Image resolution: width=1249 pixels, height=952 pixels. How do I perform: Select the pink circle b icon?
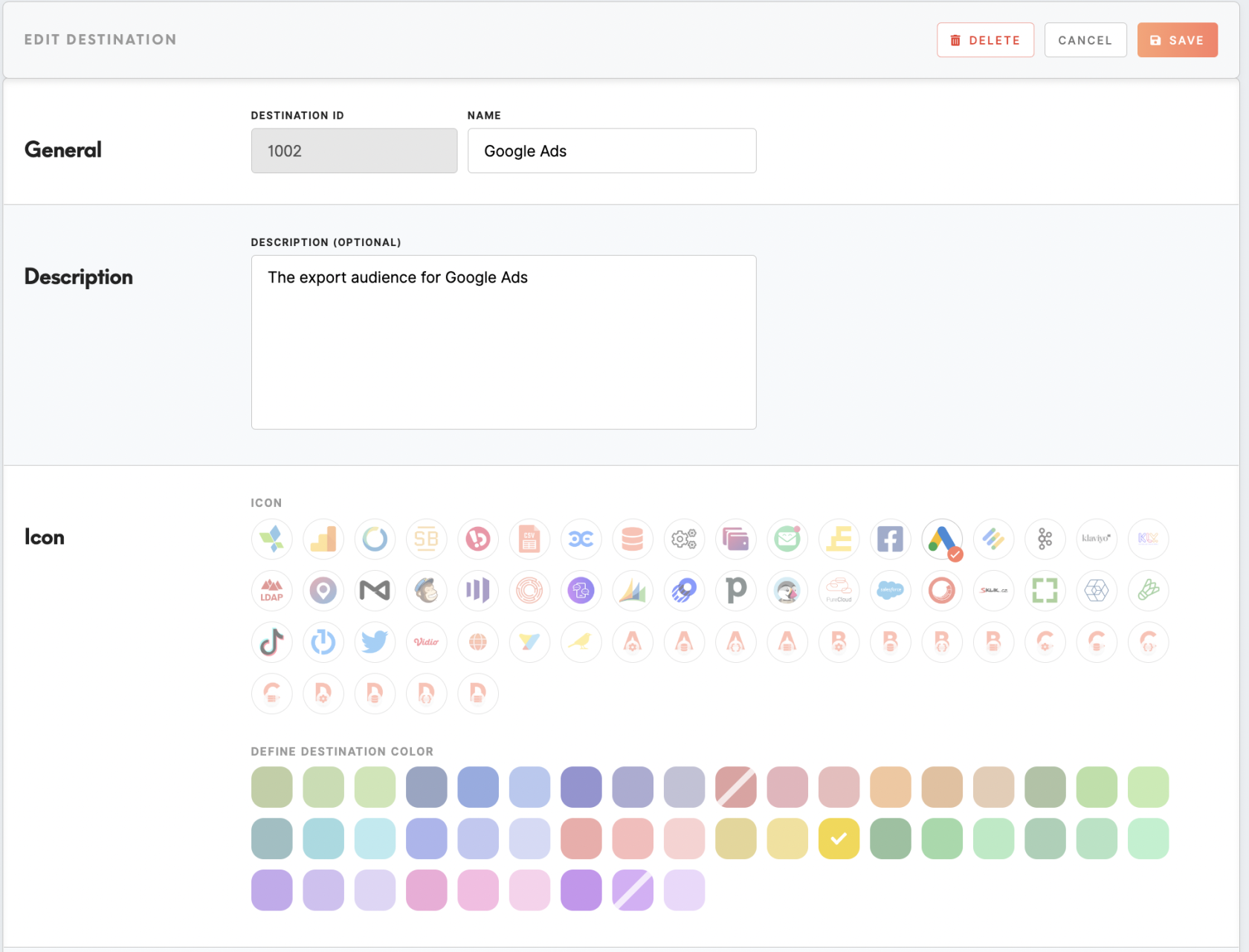[478, 539]
